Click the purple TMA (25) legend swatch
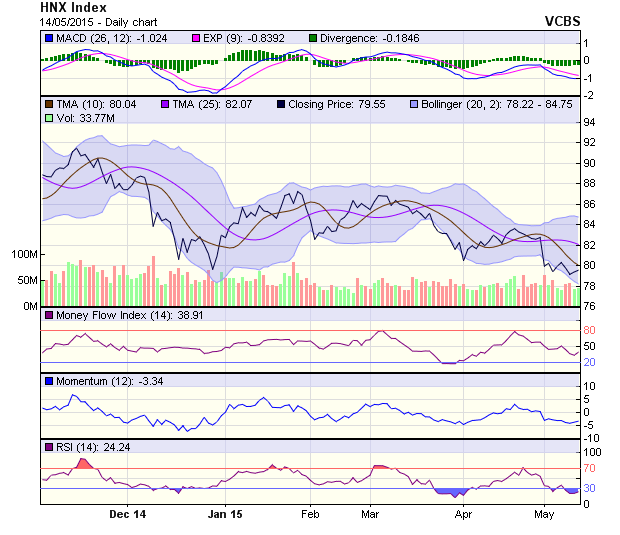 (165, 104)
